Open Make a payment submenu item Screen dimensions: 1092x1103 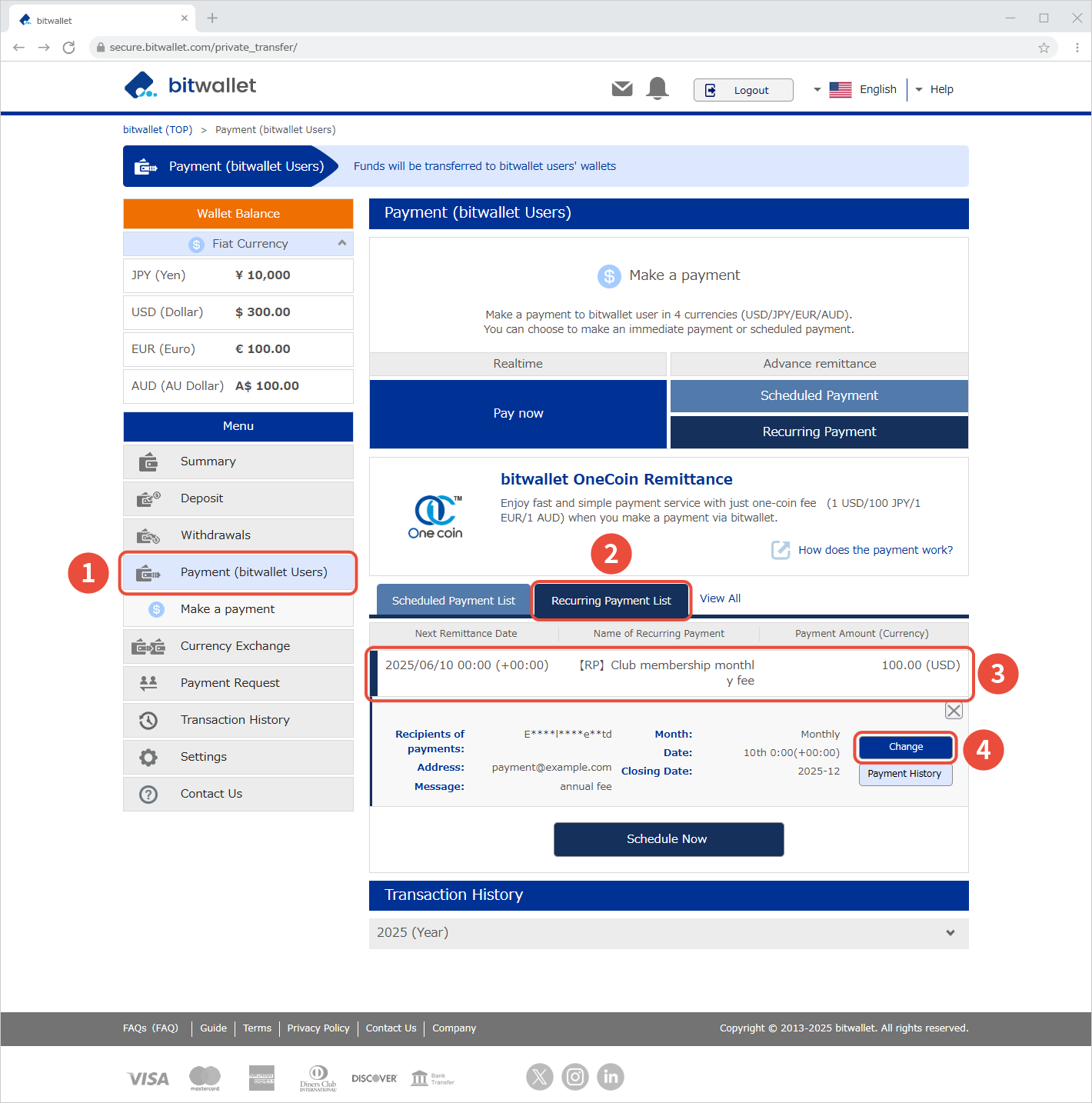point(238,609)
